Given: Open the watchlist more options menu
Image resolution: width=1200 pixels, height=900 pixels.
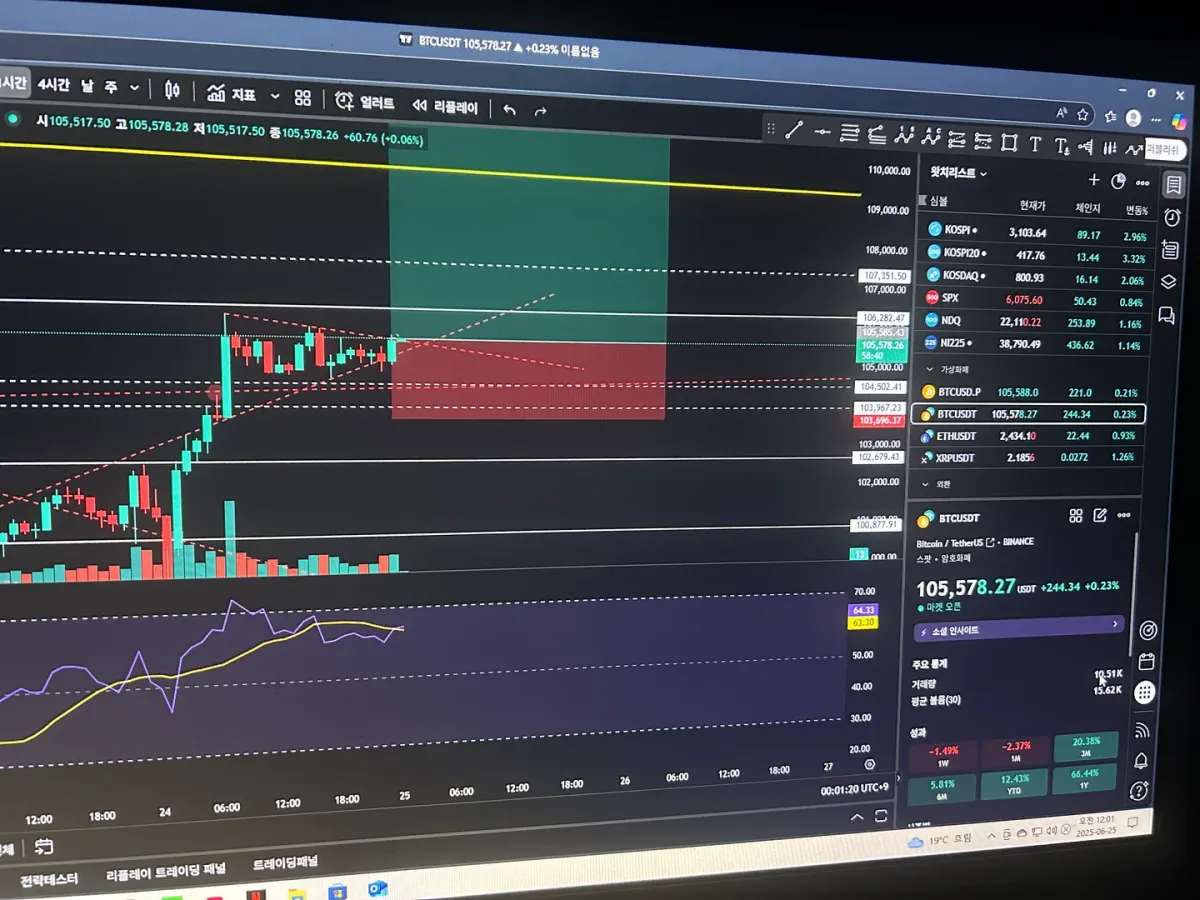Looking at the screenshot, I should tap(1143, 183).
